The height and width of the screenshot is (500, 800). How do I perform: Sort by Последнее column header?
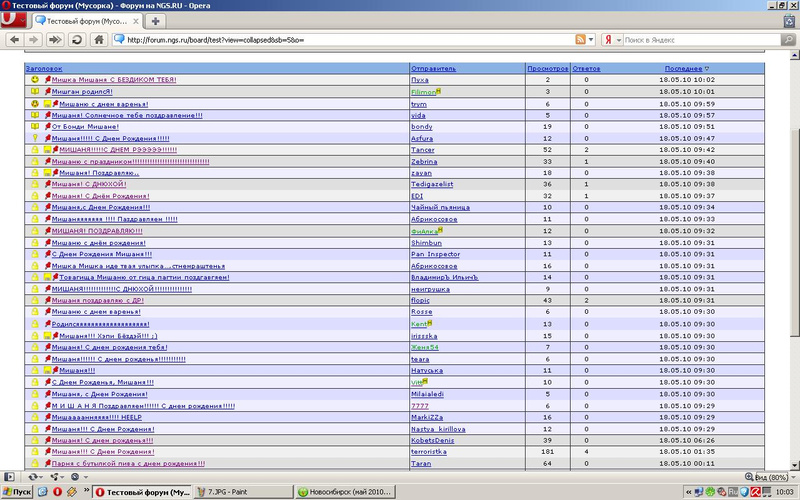pos(686,68)
